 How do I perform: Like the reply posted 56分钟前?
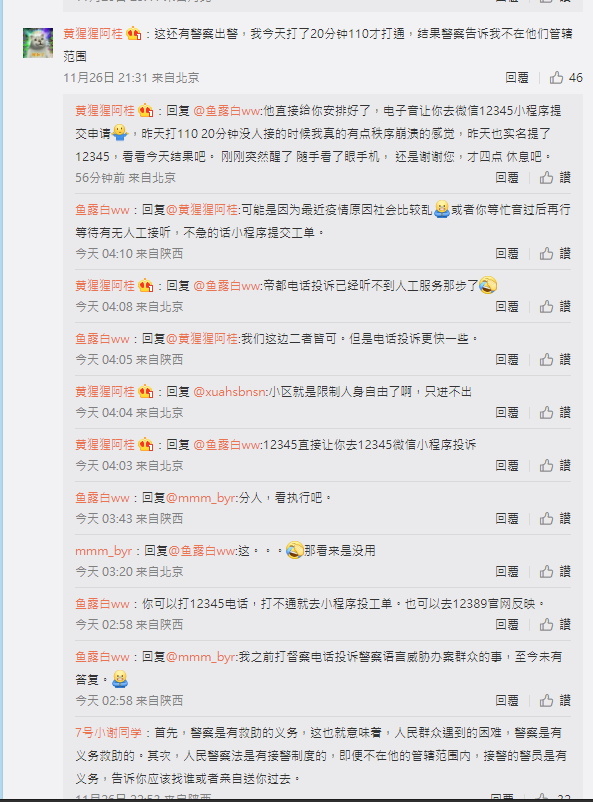pyautogui.click(x=555, y=177)
